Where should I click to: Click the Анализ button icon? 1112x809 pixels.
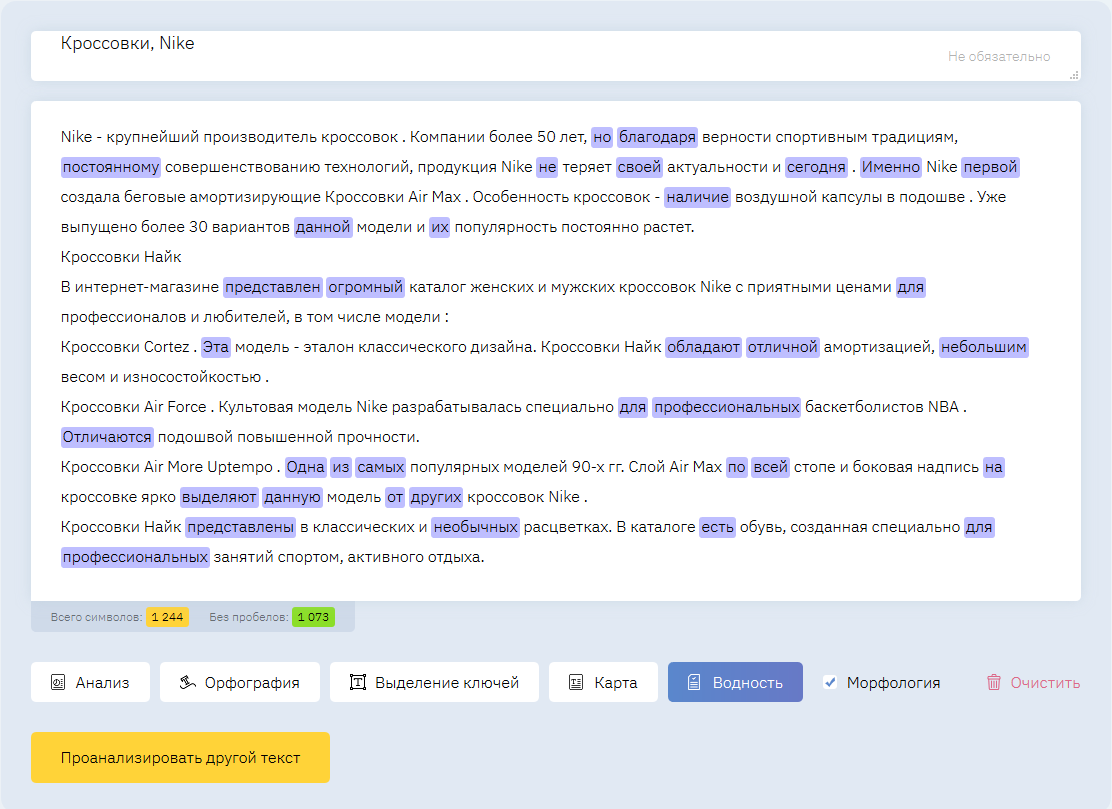click(x=57, y=683)
